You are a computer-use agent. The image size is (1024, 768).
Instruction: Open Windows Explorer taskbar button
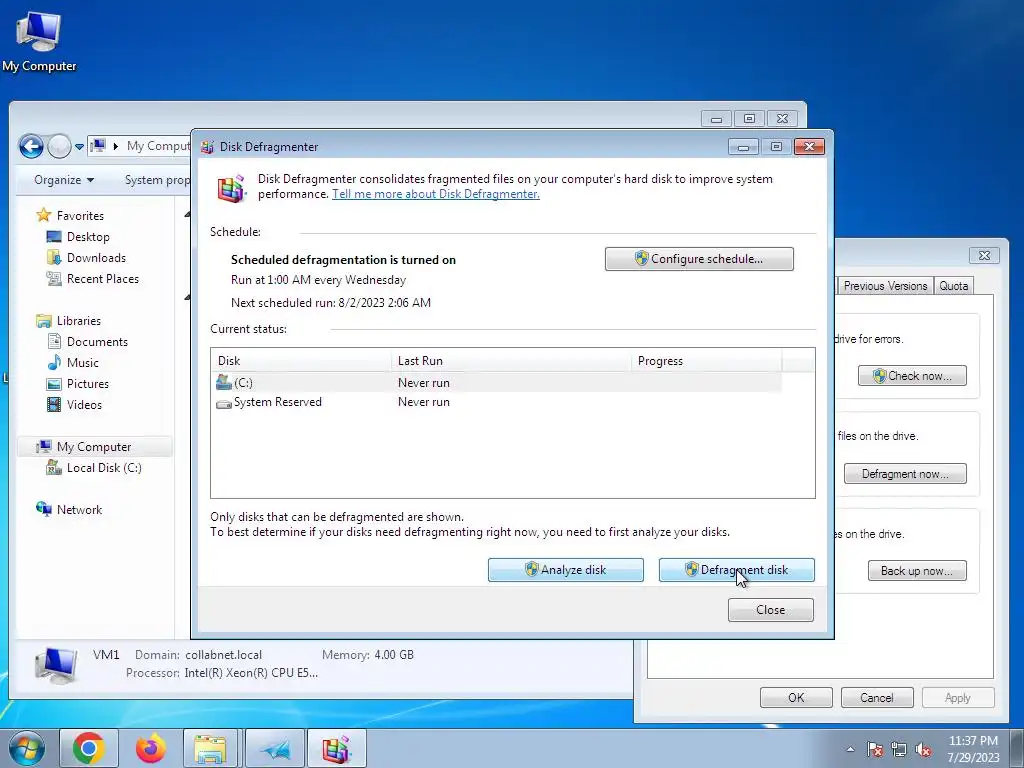click(210, 748)
